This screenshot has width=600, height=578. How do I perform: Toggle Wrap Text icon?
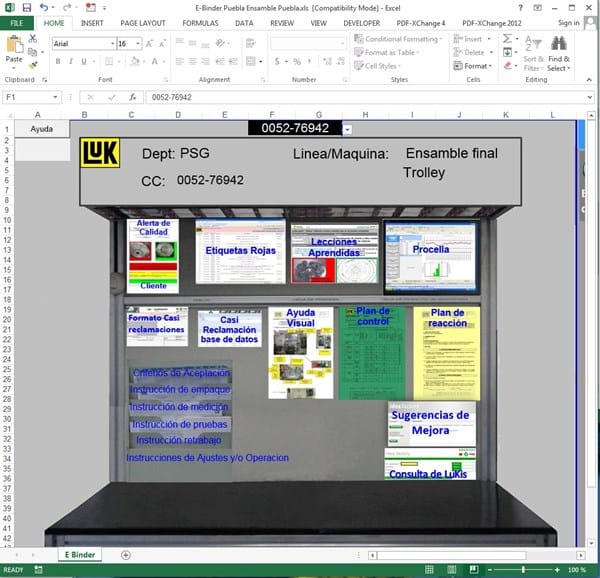(251, 43)
